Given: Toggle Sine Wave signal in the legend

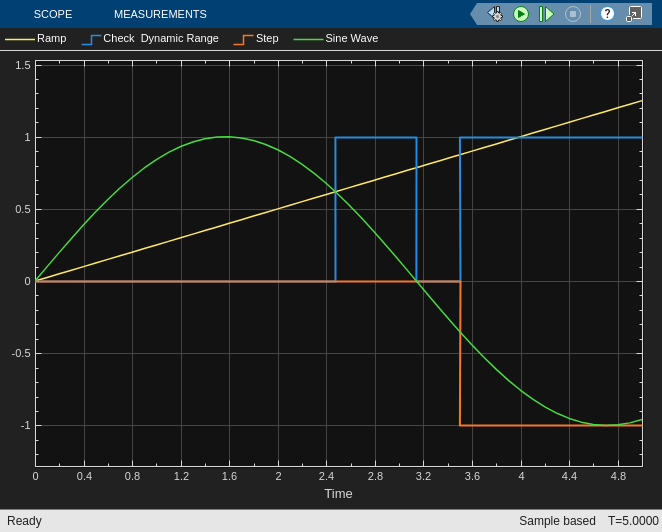Looking at the screenshot, I should tap(336, 38).
